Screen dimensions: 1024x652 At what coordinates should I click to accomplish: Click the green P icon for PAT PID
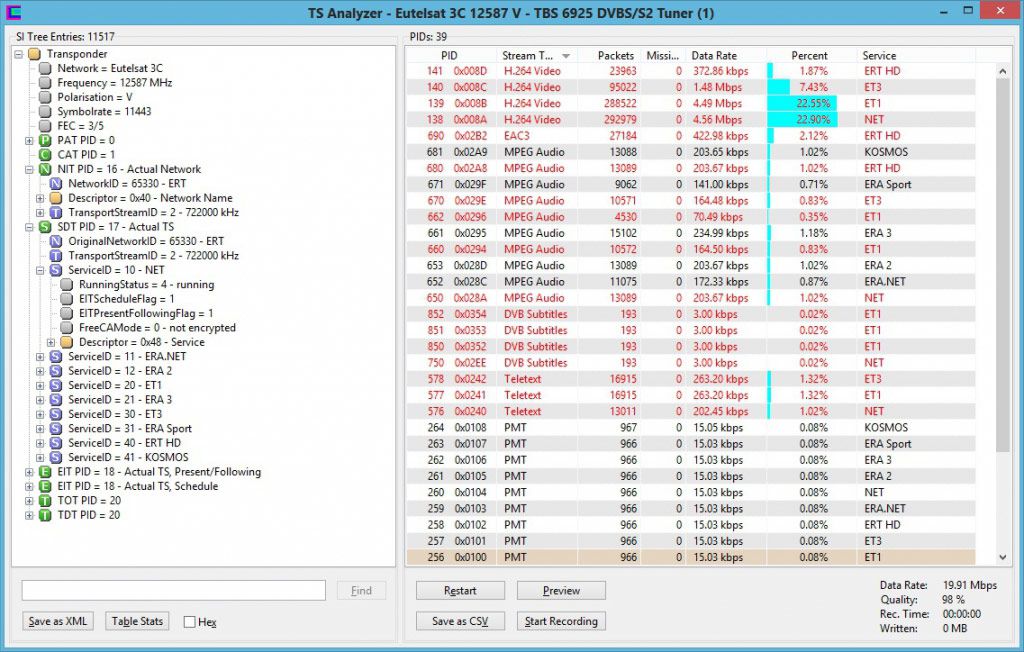44,141
